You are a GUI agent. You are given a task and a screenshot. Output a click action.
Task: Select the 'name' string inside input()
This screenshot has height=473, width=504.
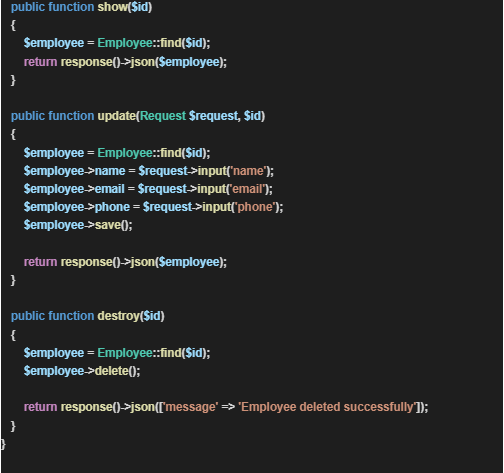pos(248,171)
